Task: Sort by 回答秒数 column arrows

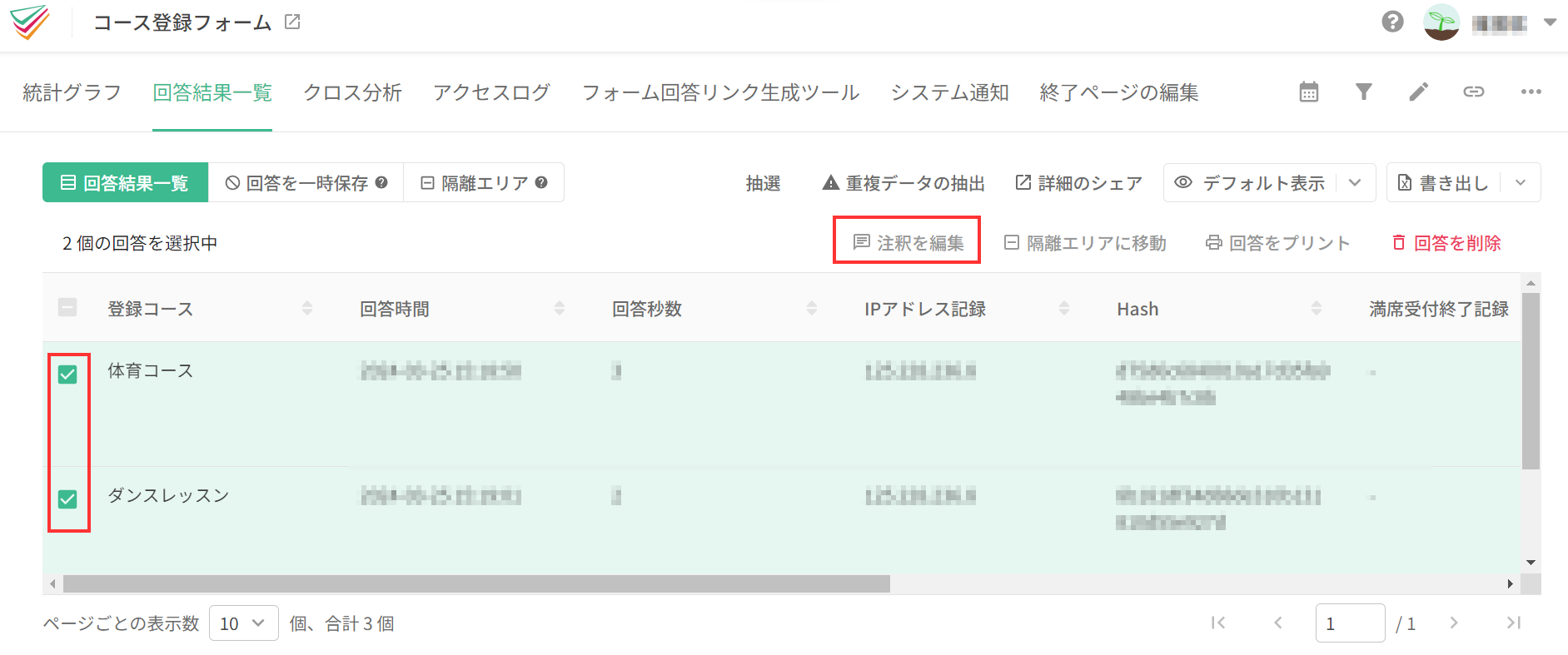Action: (x=812, y=309)
